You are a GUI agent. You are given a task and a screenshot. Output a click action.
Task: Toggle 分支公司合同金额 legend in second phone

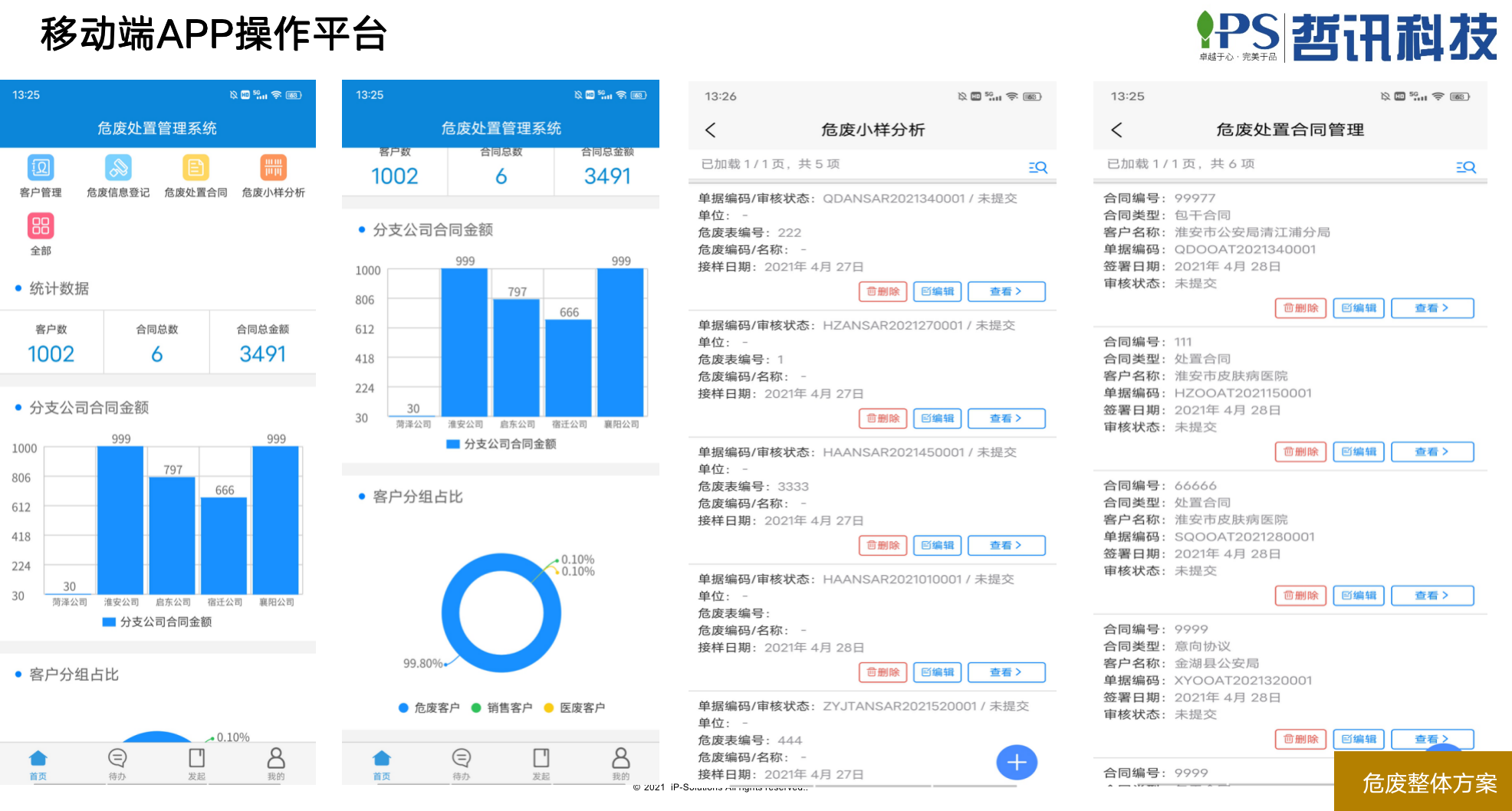(x=501, y=444)
